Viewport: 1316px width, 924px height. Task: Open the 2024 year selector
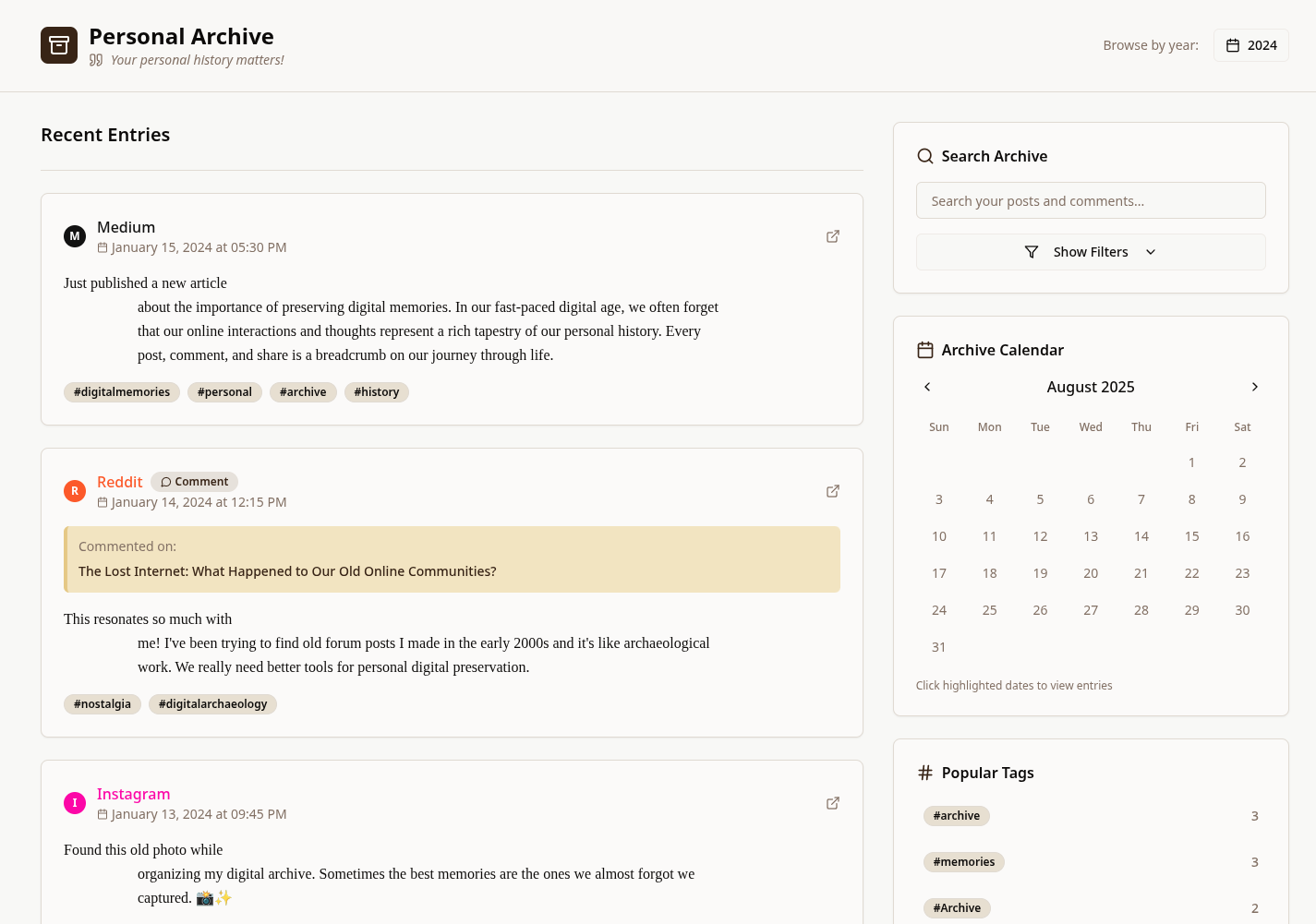[1250, 45]
